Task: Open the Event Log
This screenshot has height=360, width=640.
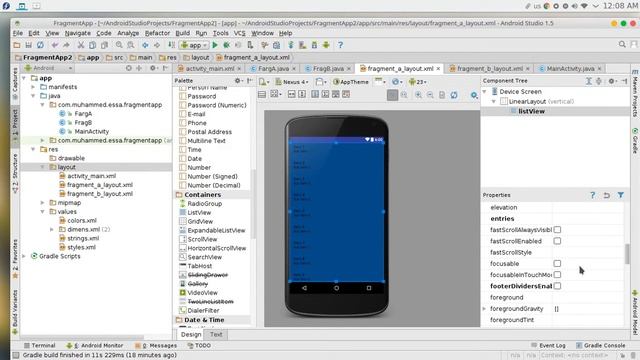Action: tap(548, 345)
